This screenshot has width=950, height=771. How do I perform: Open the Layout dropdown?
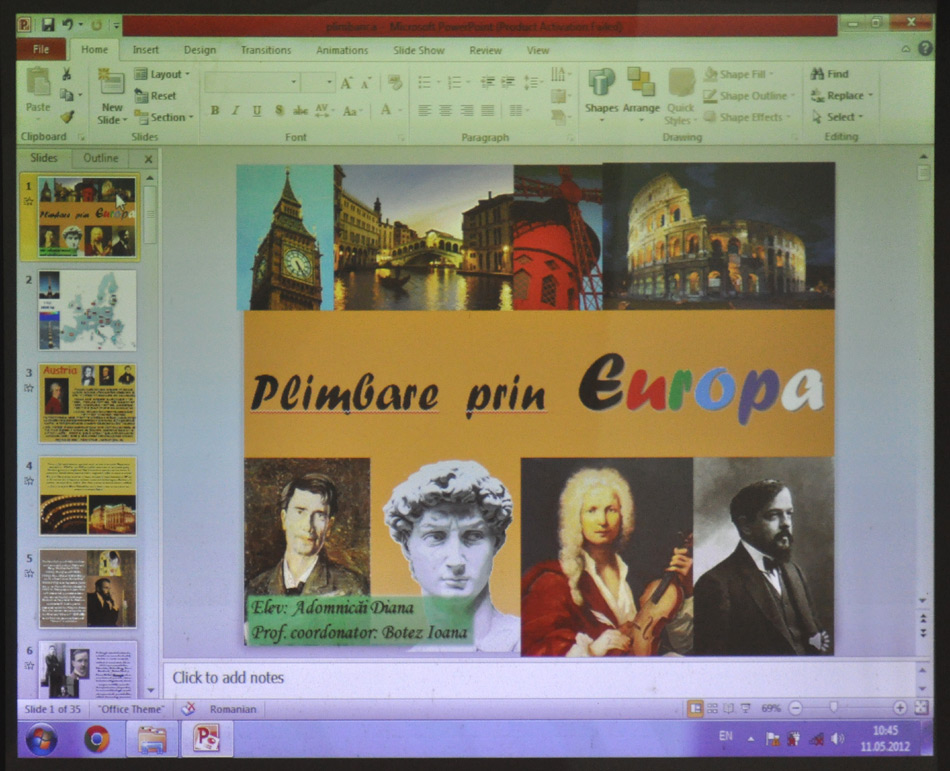[x=162, y=74]
